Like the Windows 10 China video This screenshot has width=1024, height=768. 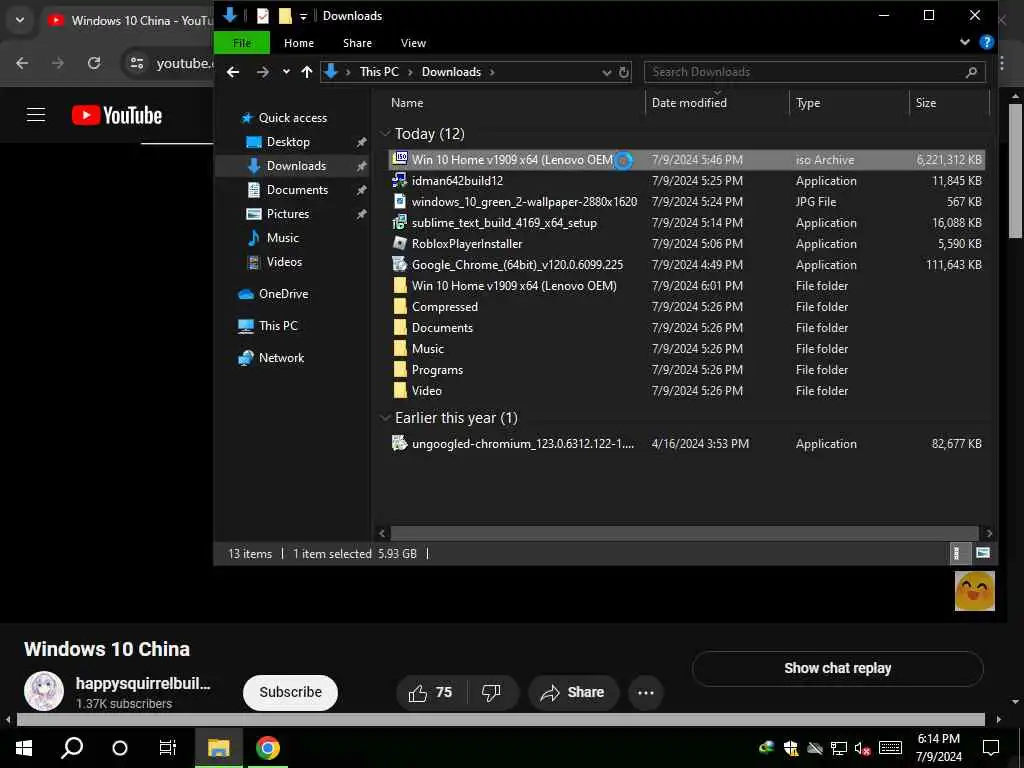coord(430,692)
